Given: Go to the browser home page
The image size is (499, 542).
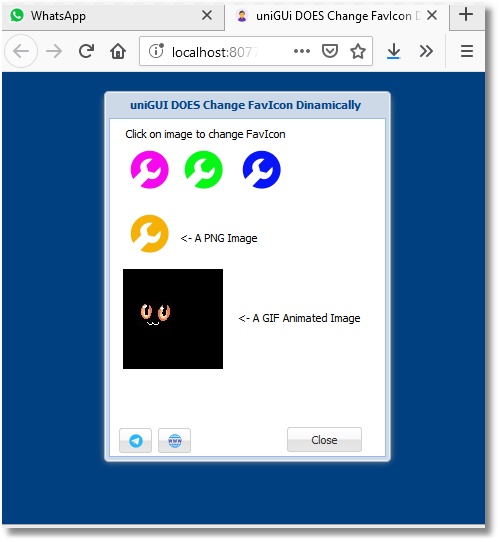Looking at the screenshot, I should [x=118, y=52].
